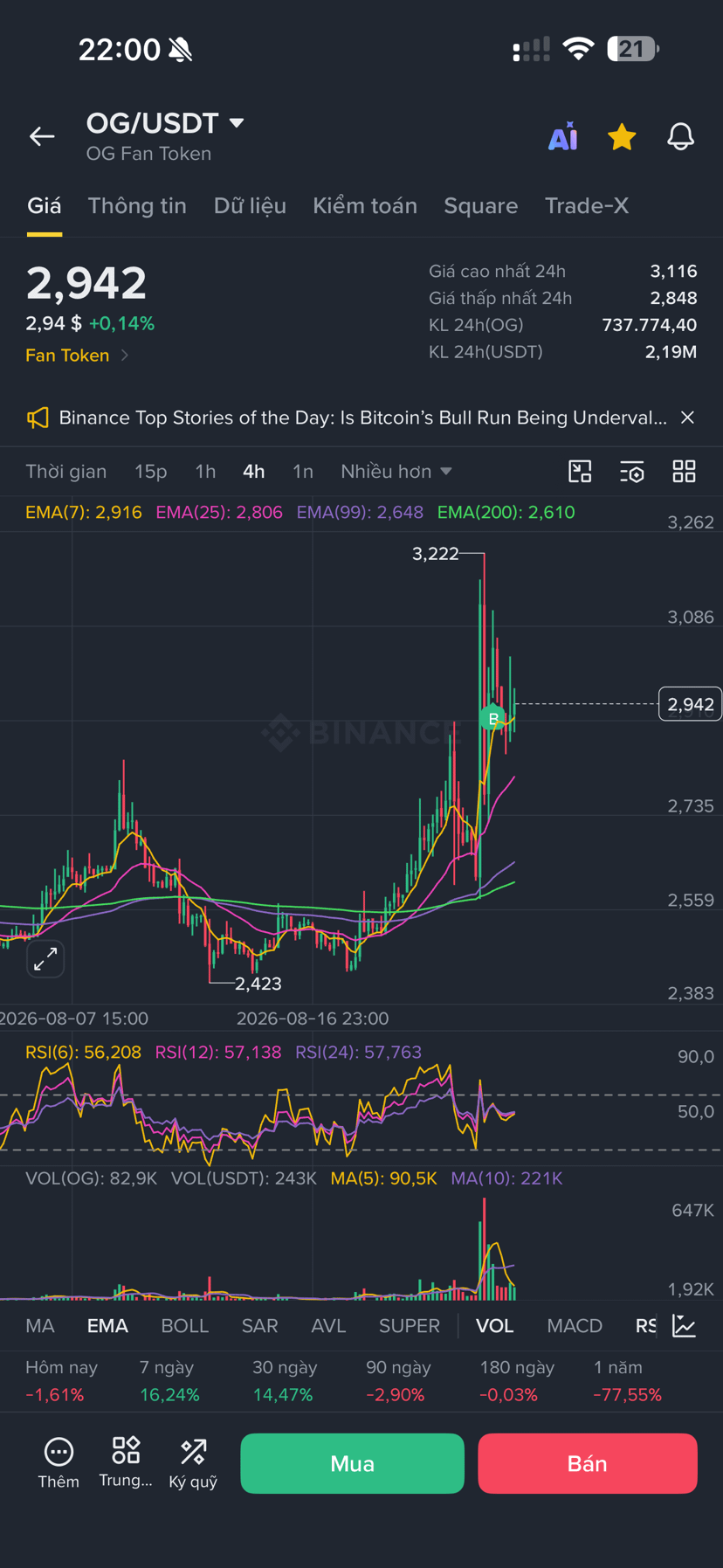
Task: Tap the back arrow icon
Action: (x=42, y=136)
